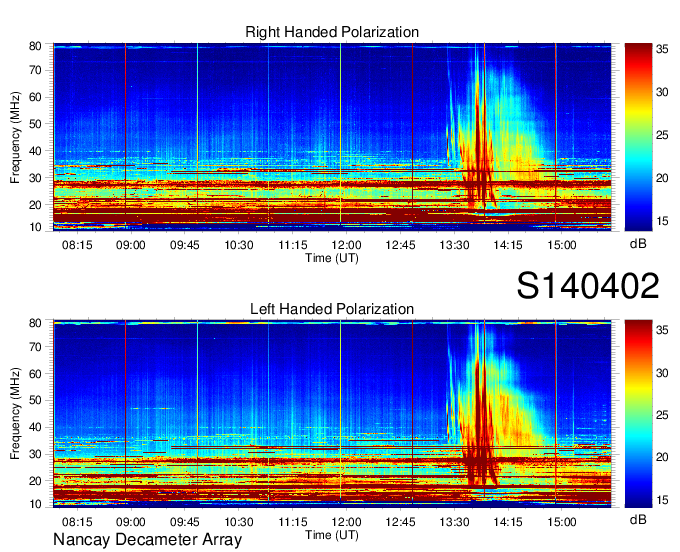680x552 pixels.
Task: Click the "80" frequency tick of Right Handed plot
Action: coord(35,46)
